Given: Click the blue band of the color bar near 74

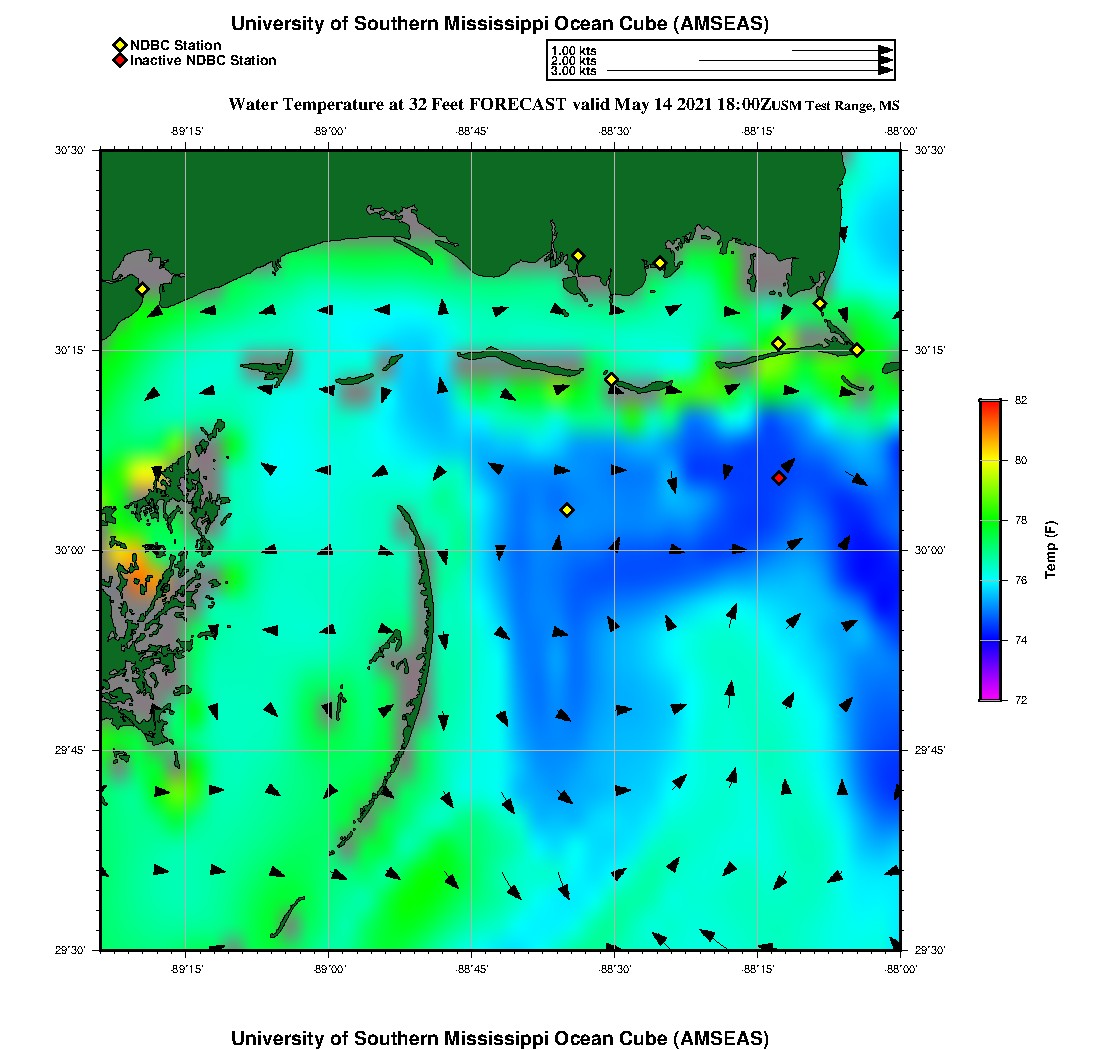Looking at the screenshot, I should coord(990,640).
